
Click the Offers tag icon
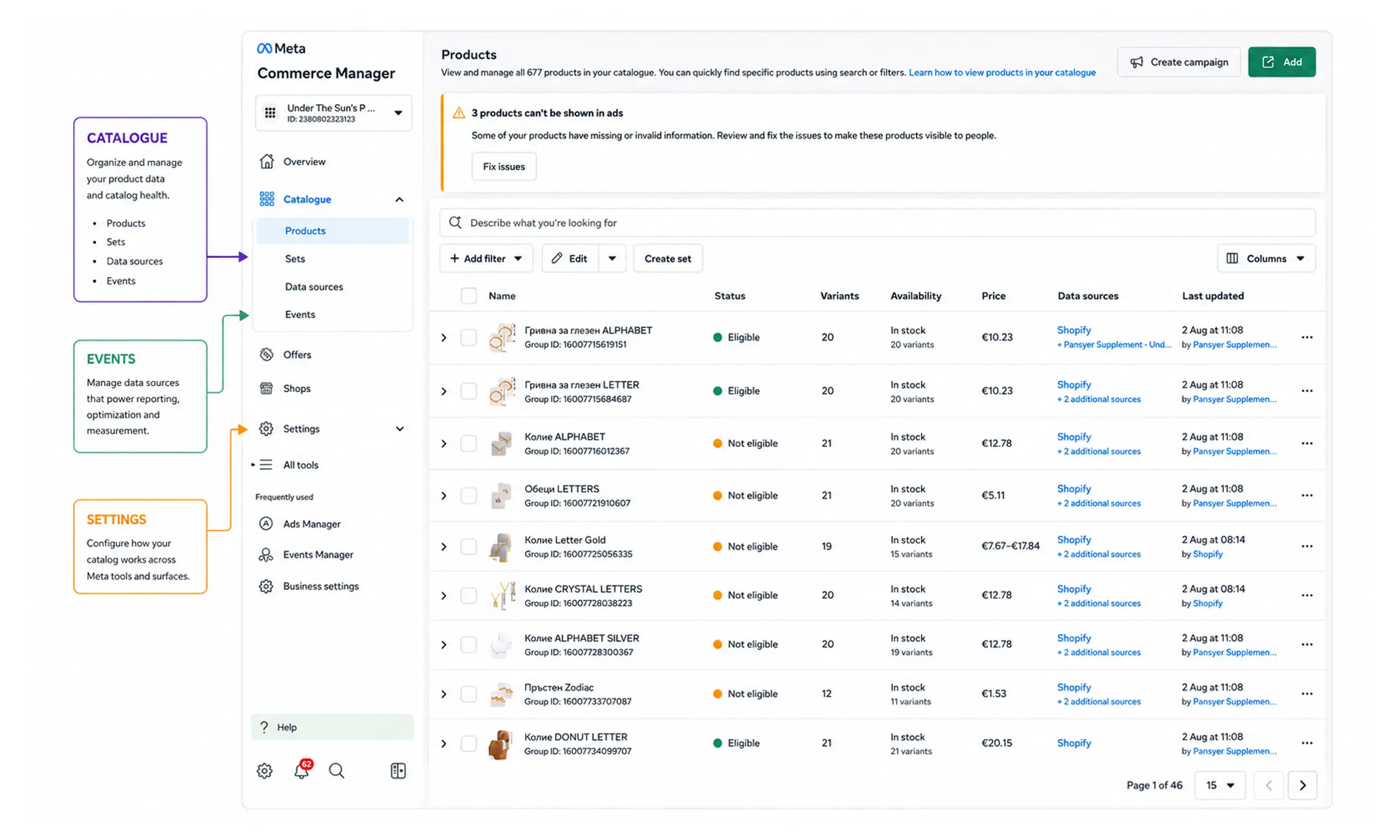pos(267,354)
